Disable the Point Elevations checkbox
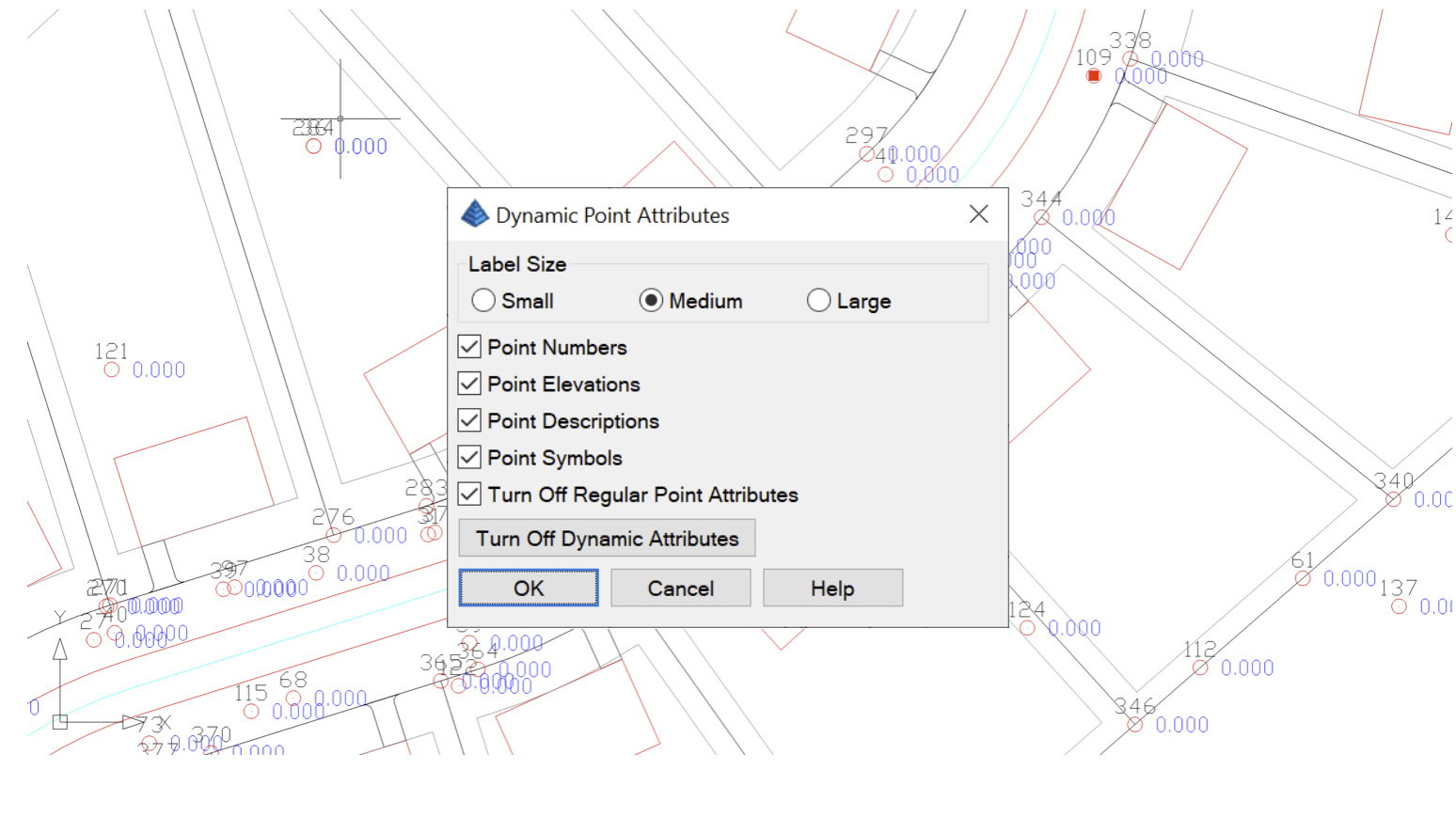This screenshot has width=1456, height=817. coord(469,383)
